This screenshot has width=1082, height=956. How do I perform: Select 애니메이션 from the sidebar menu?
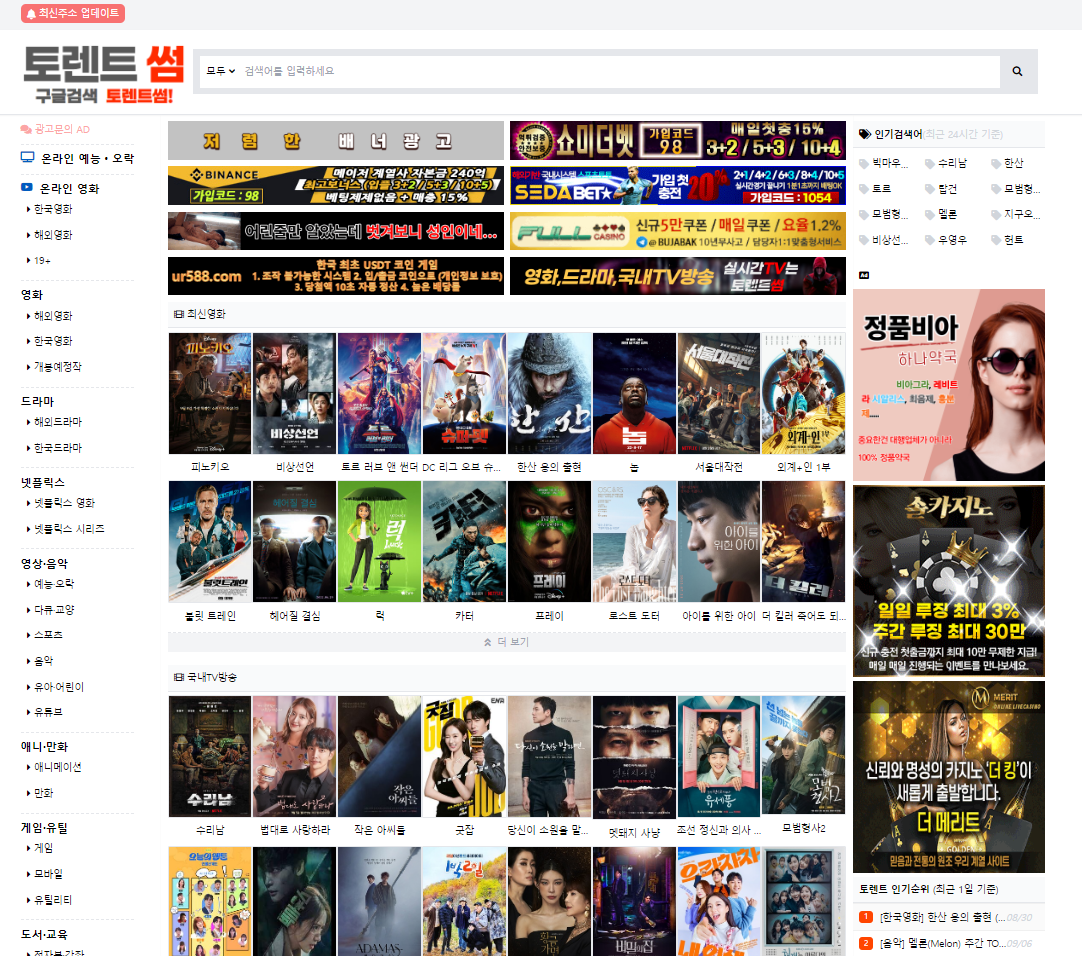(x=58, y=768)
